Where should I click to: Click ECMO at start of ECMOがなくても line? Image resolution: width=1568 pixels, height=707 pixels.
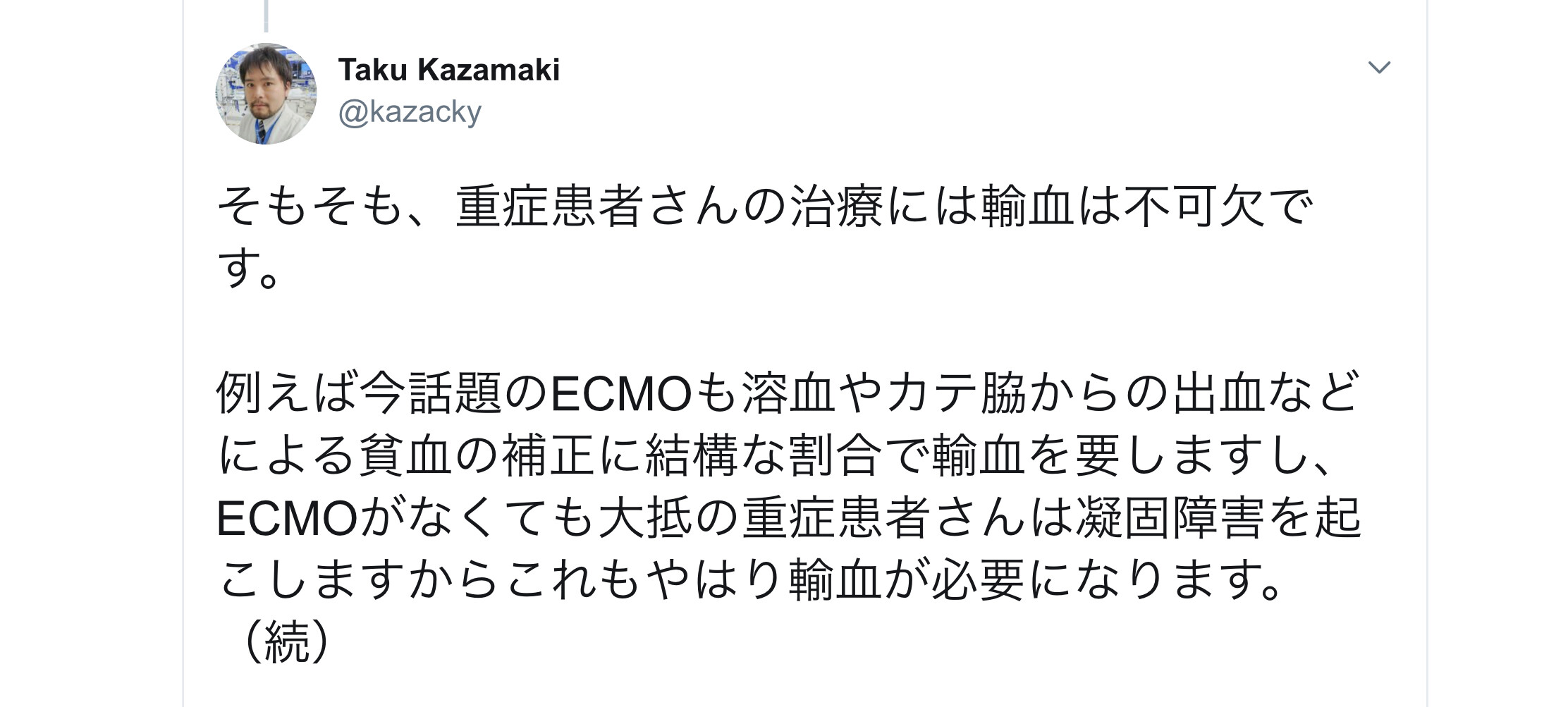coord(287,519)
